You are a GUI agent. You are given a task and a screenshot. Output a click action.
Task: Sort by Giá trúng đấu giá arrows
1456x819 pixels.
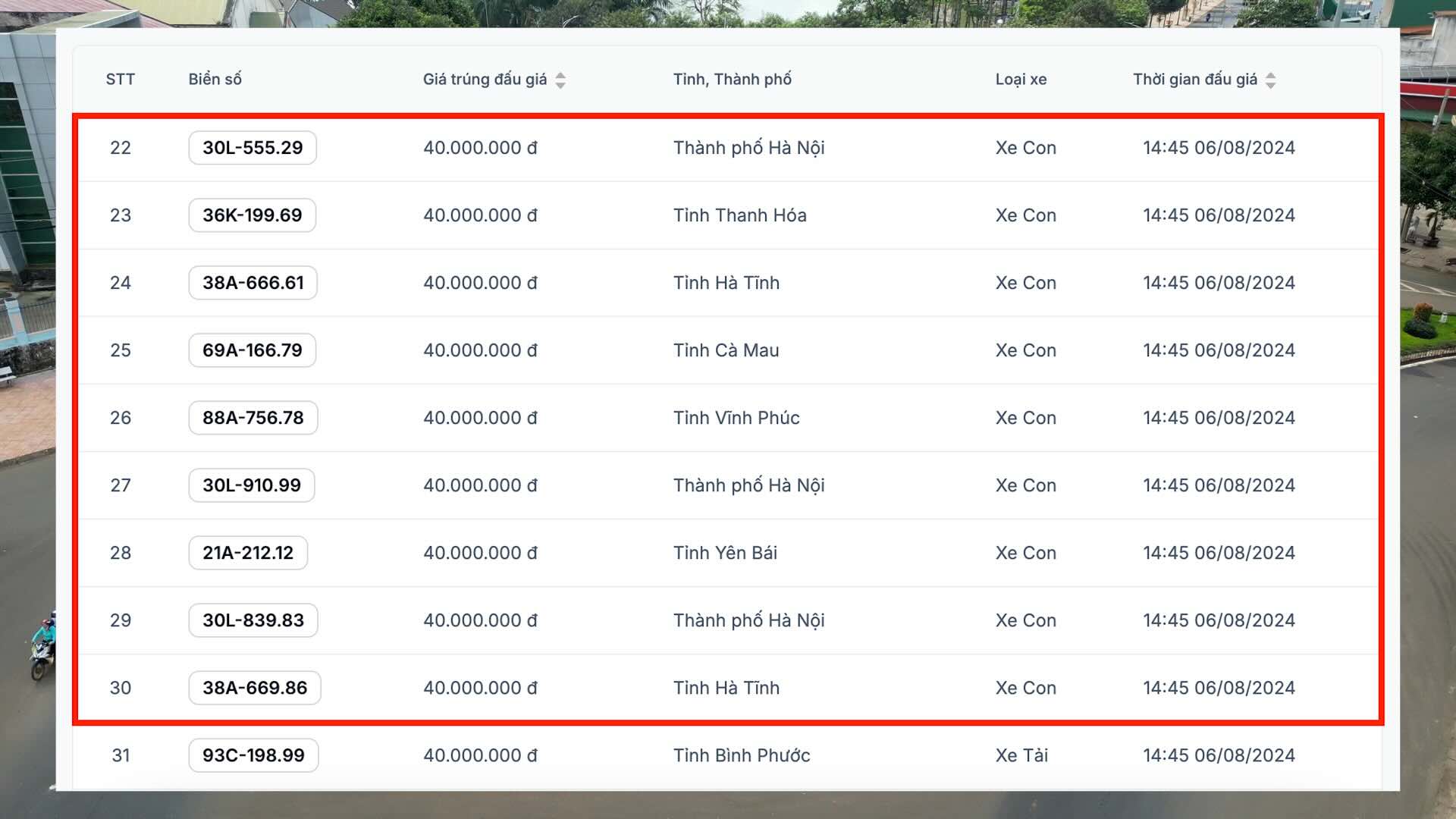click(560, 80)
